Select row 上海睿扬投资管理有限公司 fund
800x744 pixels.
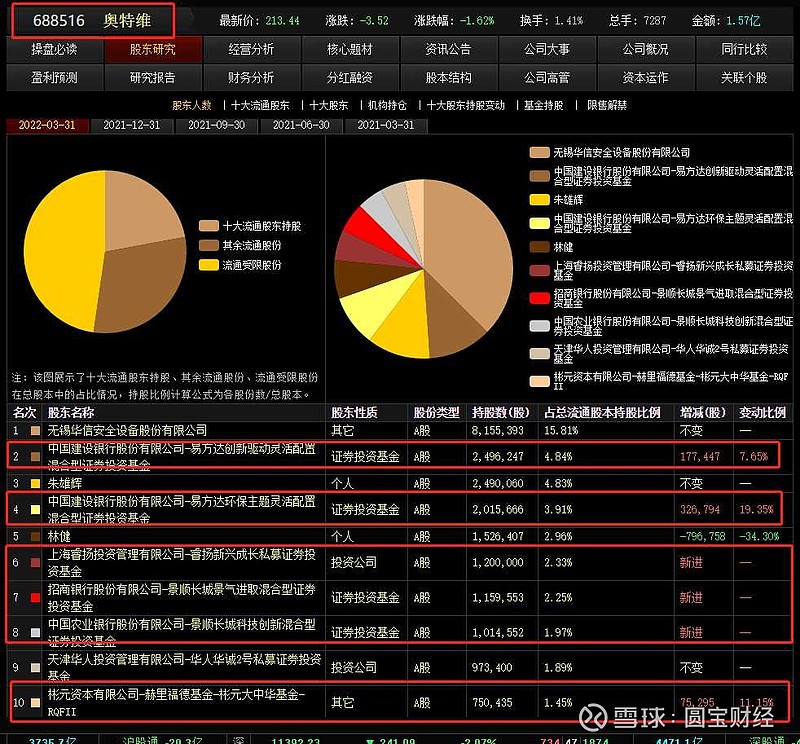399,562
